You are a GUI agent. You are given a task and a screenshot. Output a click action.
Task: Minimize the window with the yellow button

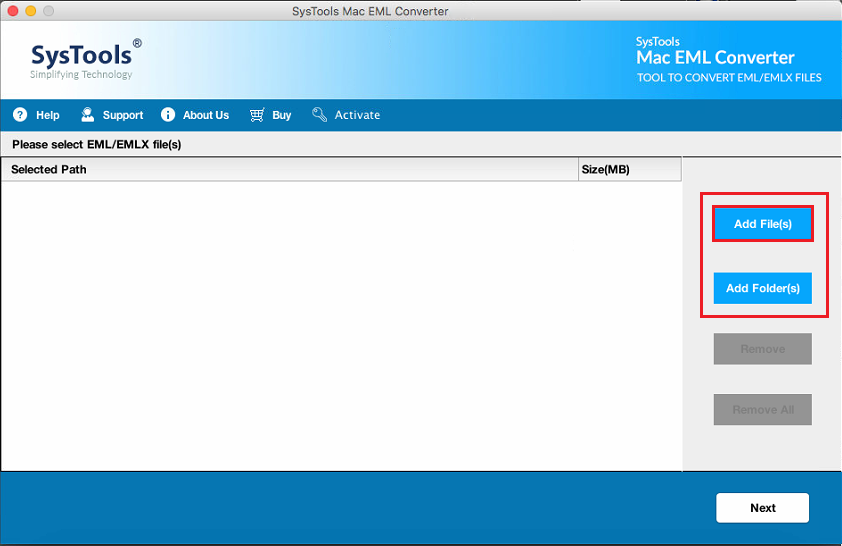click(31, 10)
